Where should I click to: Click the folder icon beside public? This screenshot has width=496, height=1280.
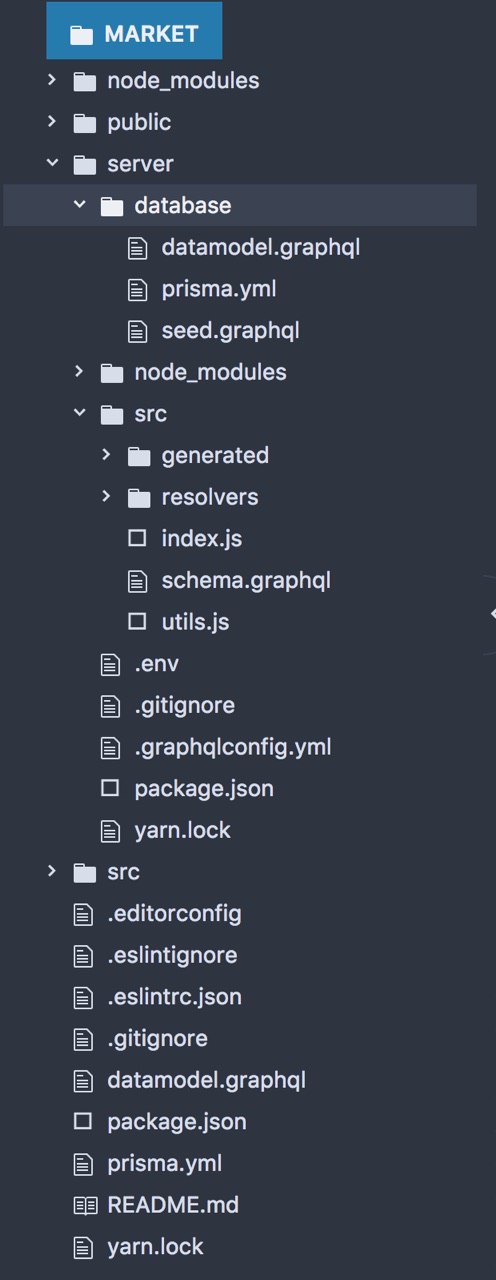84,123
